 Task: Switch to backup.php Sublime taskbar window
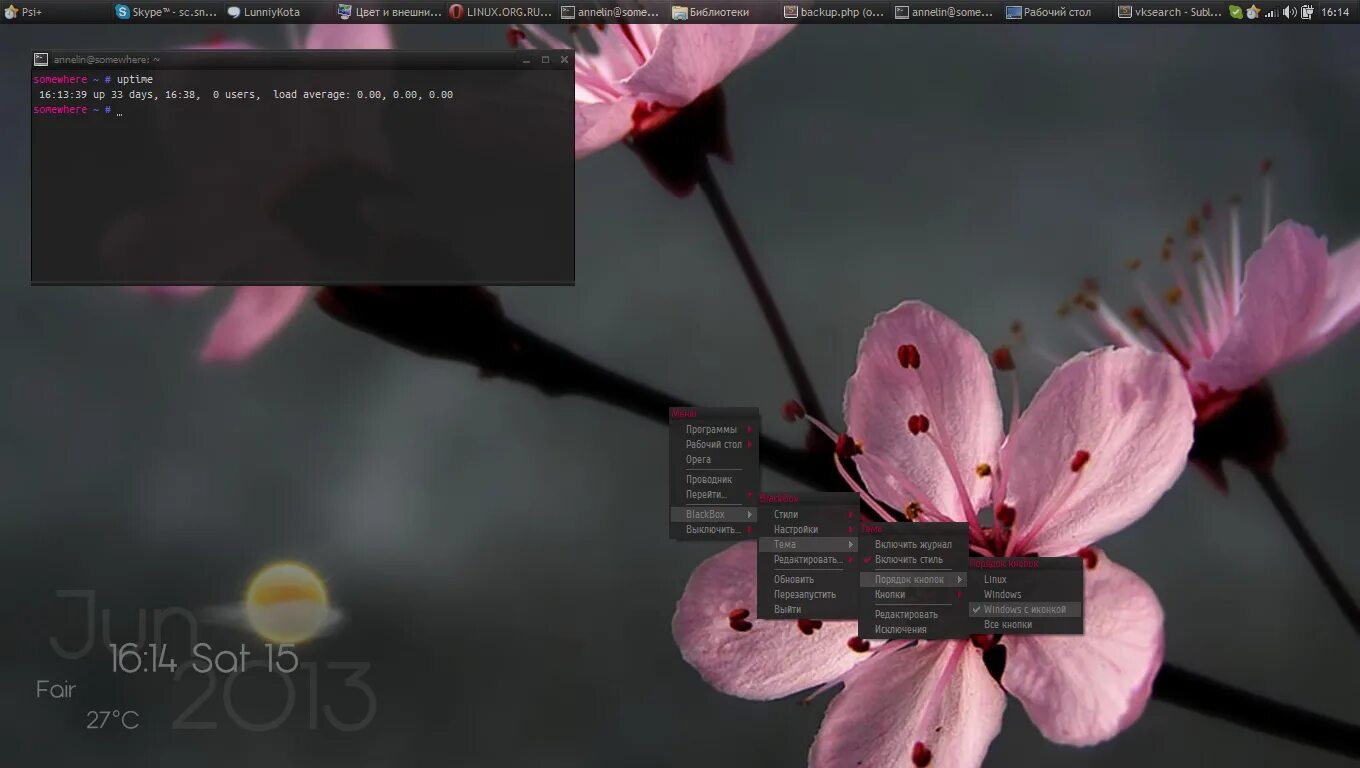pyautogui.click(x=834, y=12)
